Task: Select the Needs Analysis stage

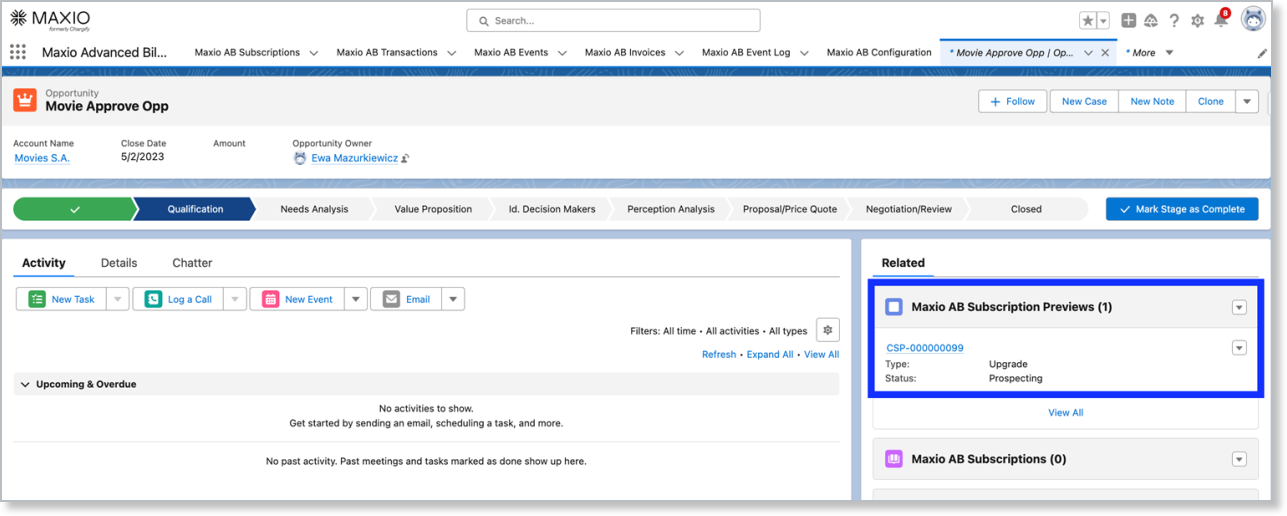Action: tap(314, 209)
